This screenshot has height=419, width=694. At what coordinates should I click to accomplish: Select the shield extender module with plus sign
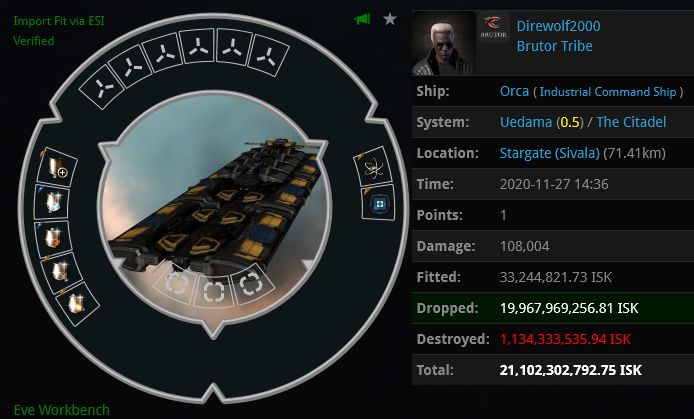click(x=57, y=168)
